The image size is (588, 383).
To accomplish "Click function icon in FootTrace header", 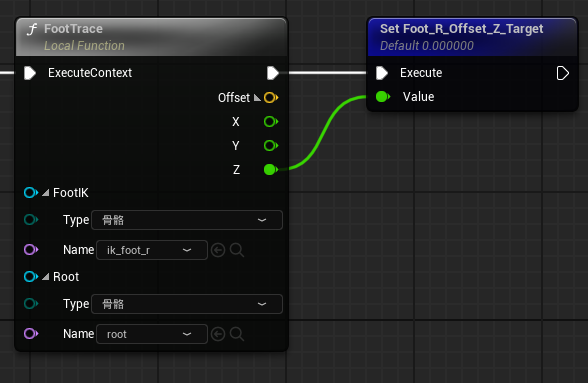I will coord(32,29).
